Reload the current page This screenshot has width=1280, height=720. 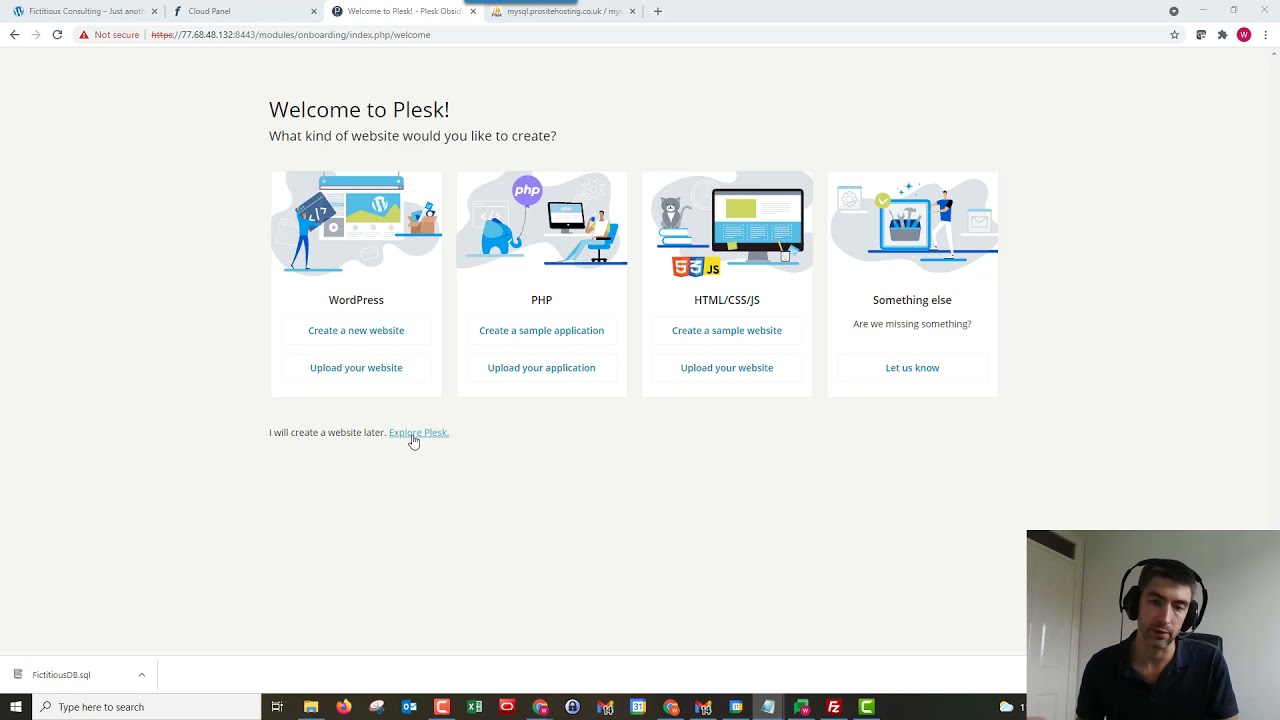coord(57,34)
